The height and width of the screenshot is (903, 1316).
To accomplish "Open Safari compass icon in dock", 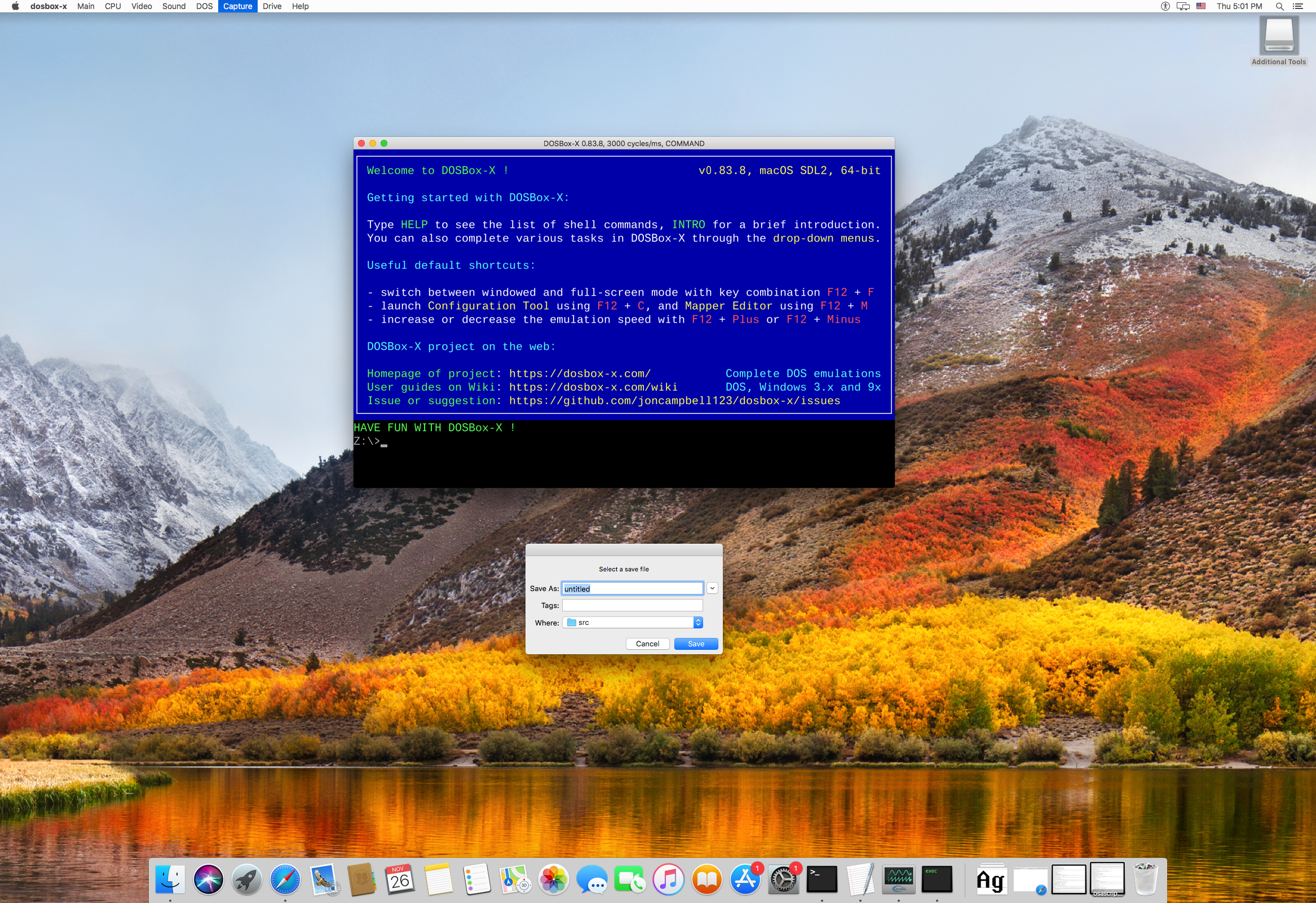I will [x=285, y=880].
